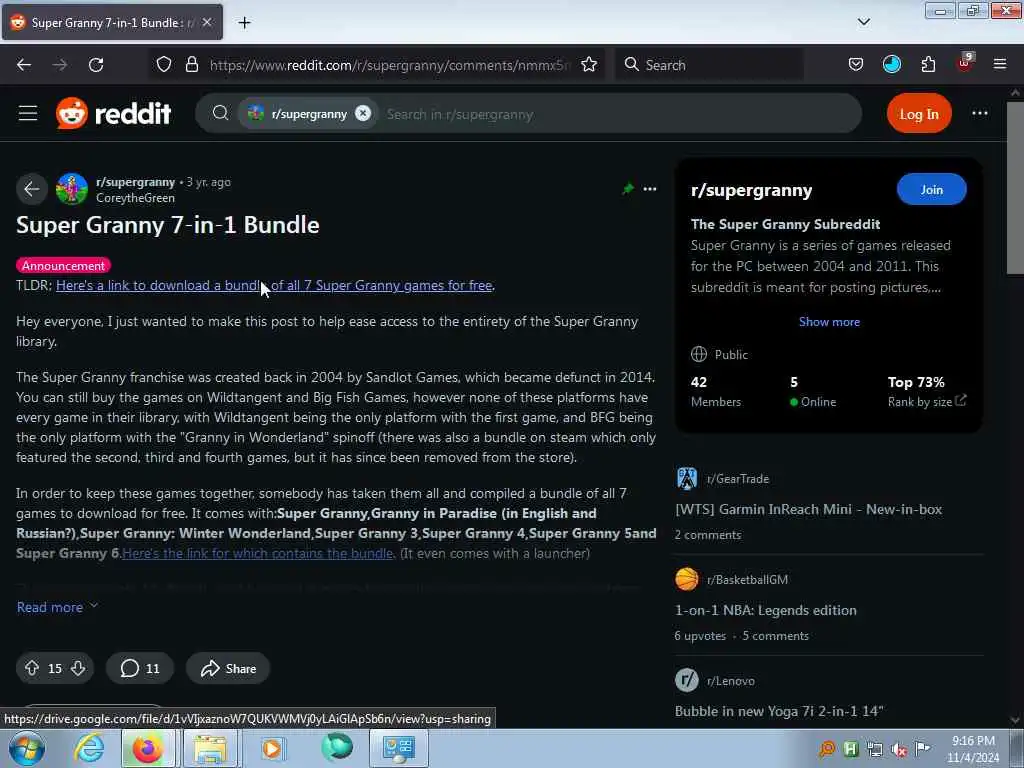Open Reddit side navigation hamburger

(x=27, y=114)
